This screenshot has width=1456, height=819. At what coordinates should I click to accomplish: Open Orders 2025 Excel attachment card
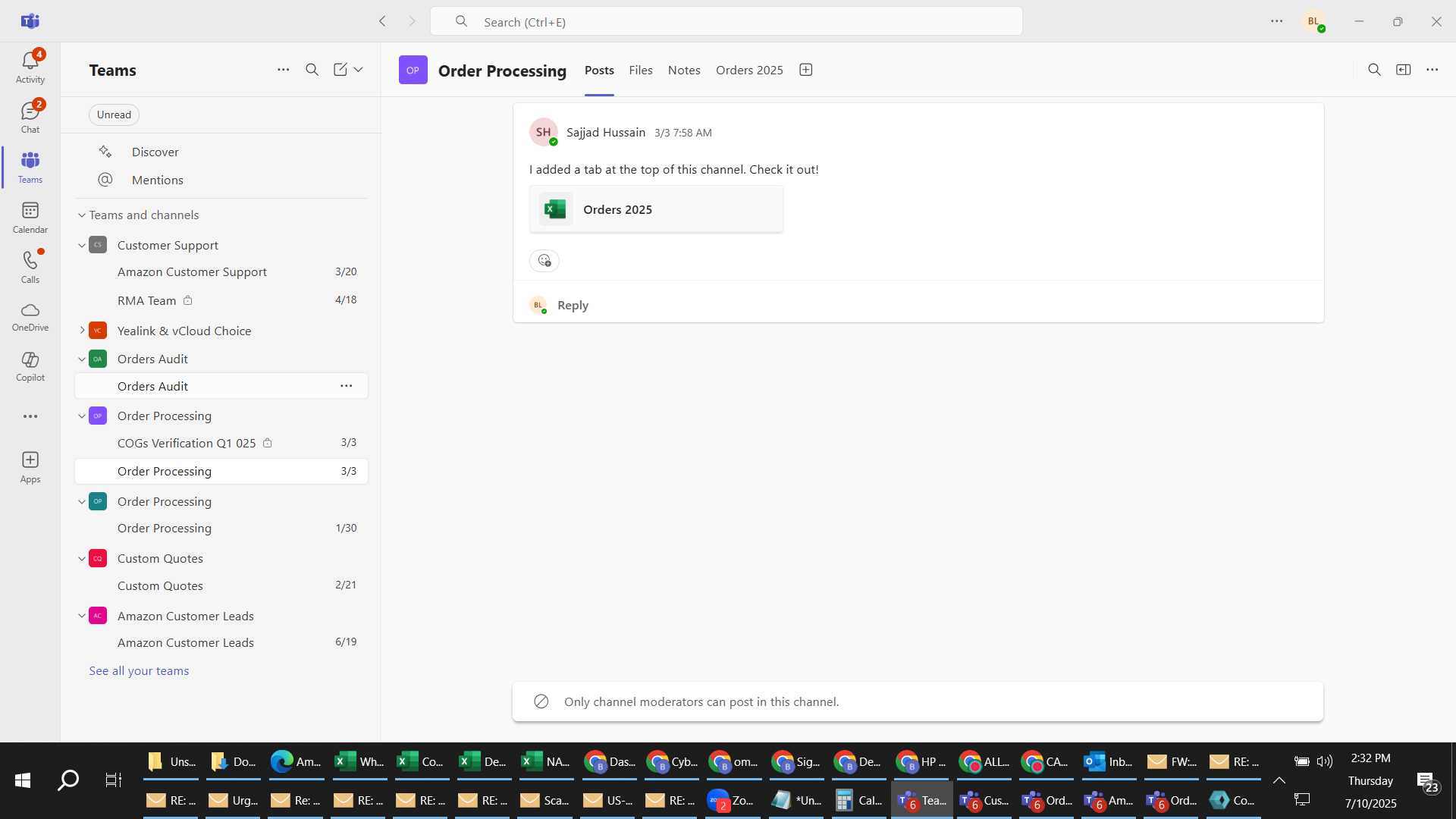point(656,209)
